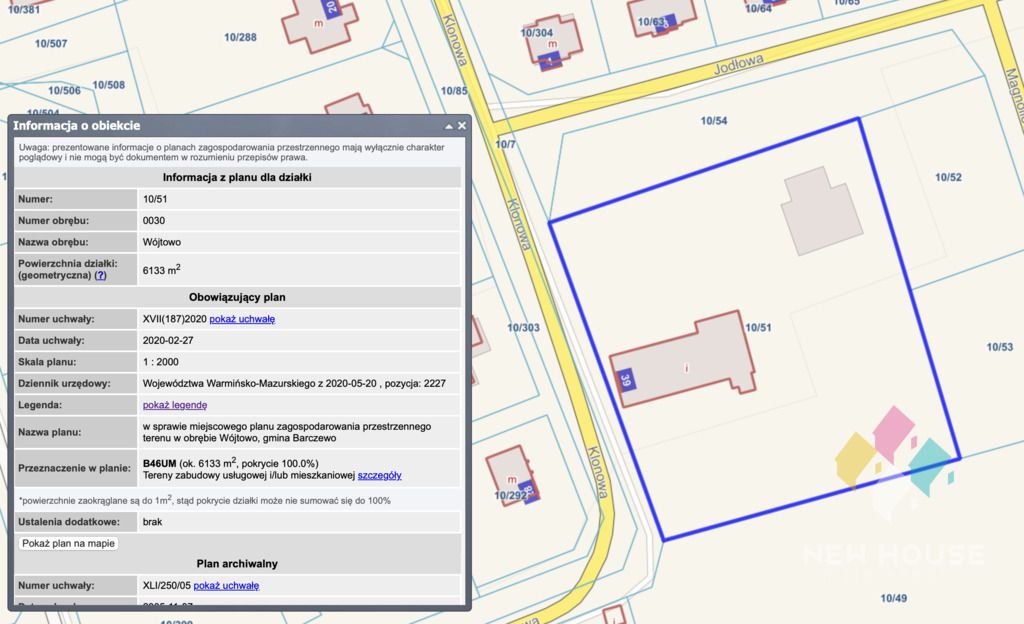Open pokaż uchwałę for XVII(187)2020
This screenshot has height=624, width=1024.
pos(242,319)
